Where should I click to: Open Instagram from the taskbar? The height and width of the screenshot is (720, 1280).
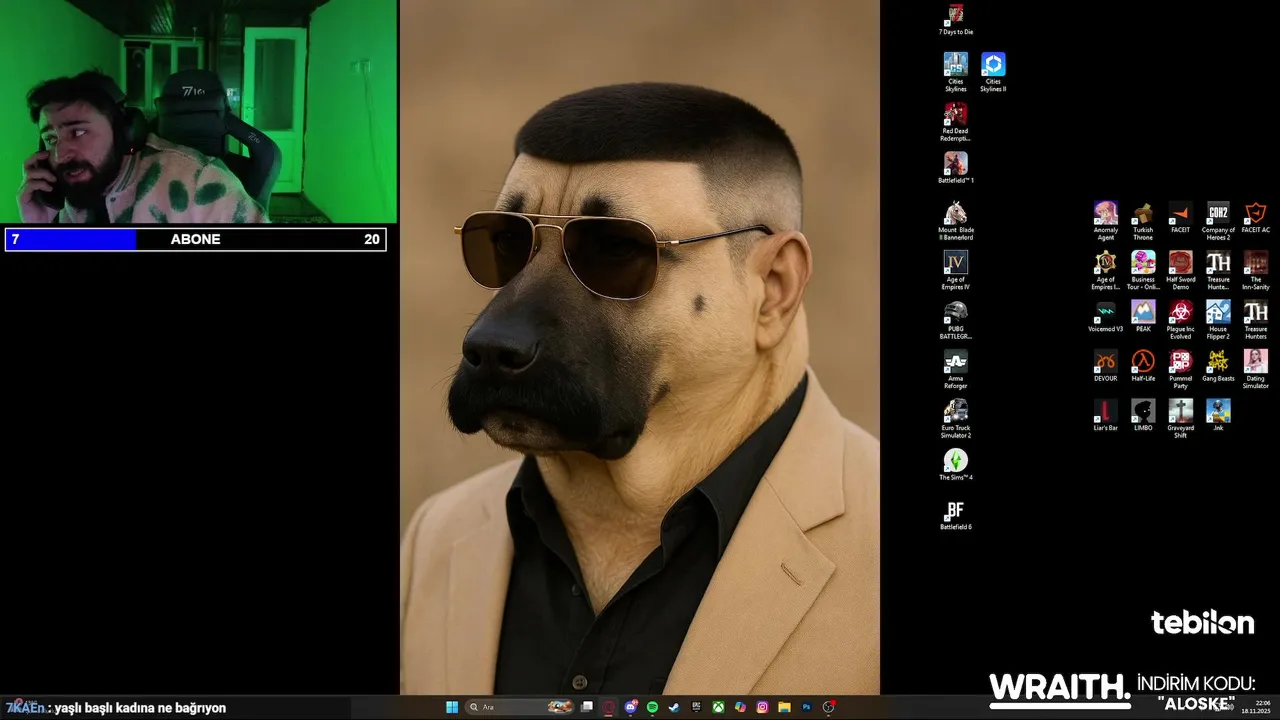click(763, 707)
